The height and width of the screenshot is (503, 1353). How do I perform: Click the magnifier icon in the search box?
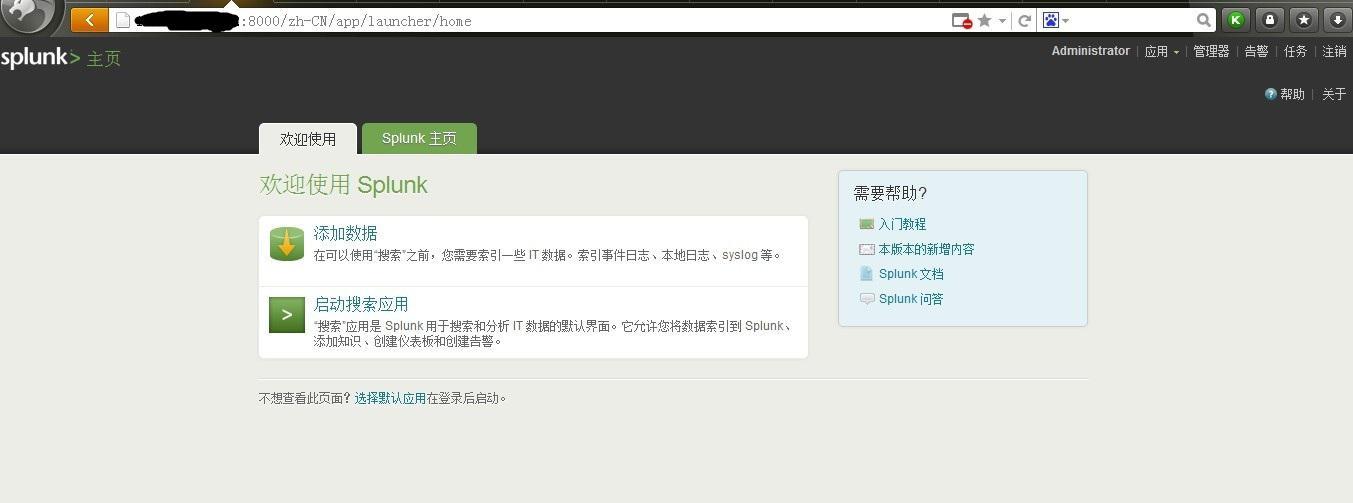(1204, 20)
